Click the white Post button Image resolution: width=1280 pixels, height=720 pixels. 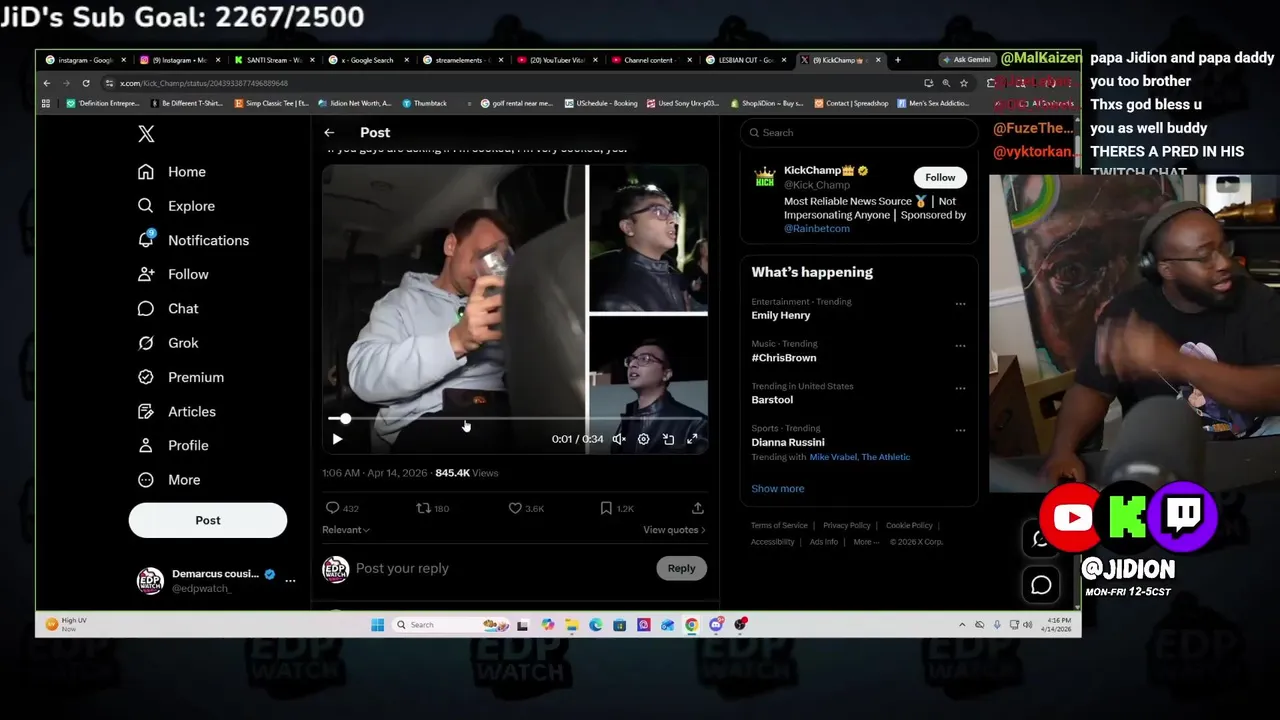coord(208,520)
